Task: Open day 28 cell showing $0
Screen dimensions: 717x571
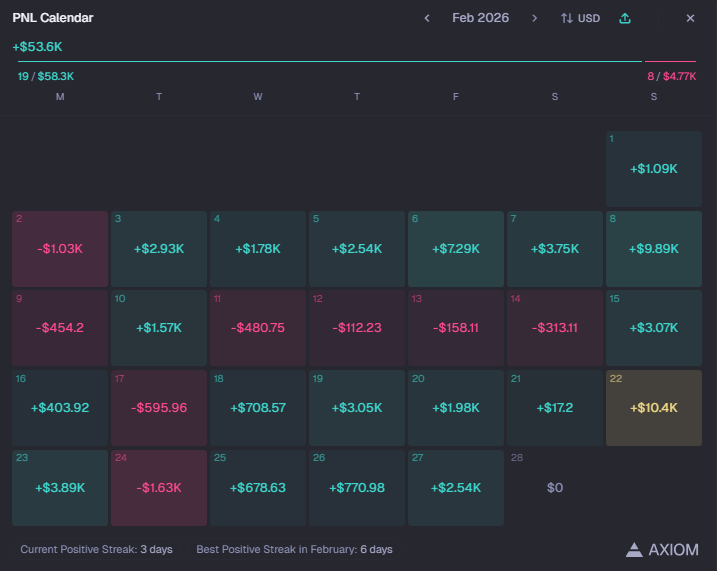Action: click(555, 488)
